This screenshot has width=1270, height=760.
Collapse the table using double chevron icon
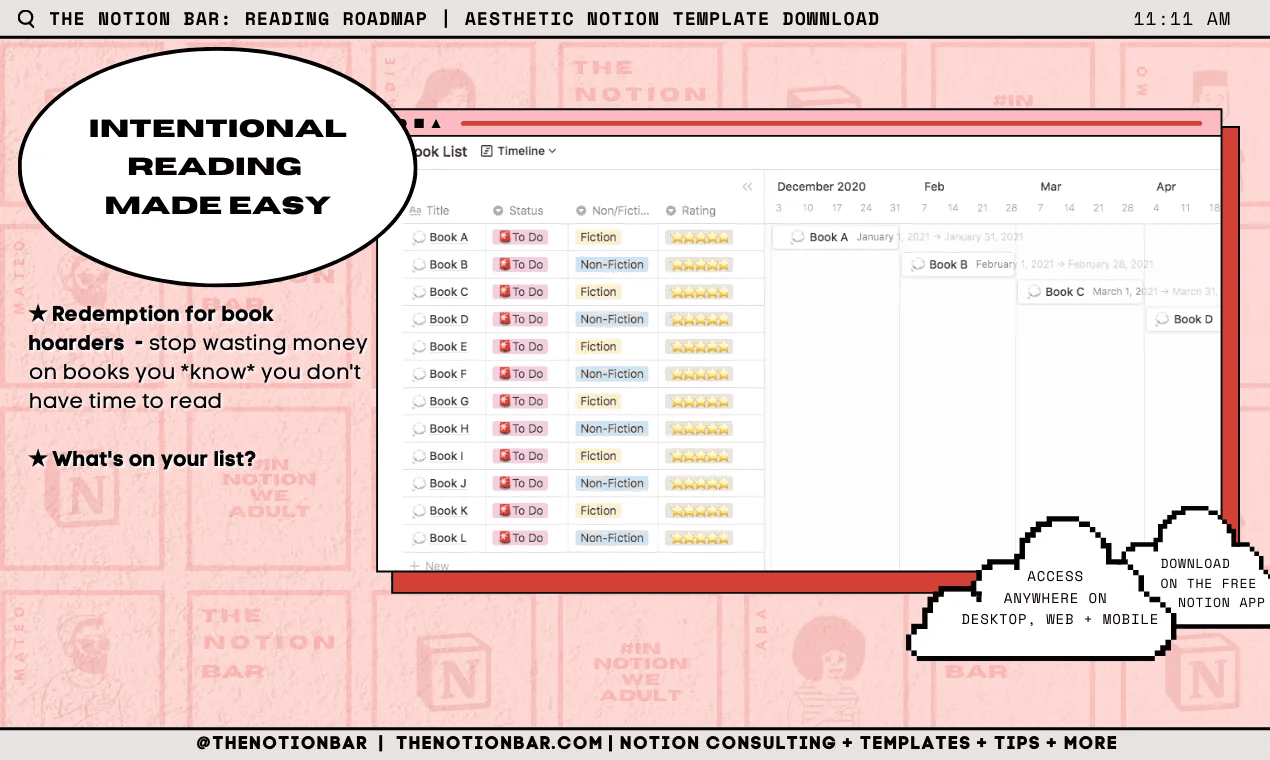[747, 187]
